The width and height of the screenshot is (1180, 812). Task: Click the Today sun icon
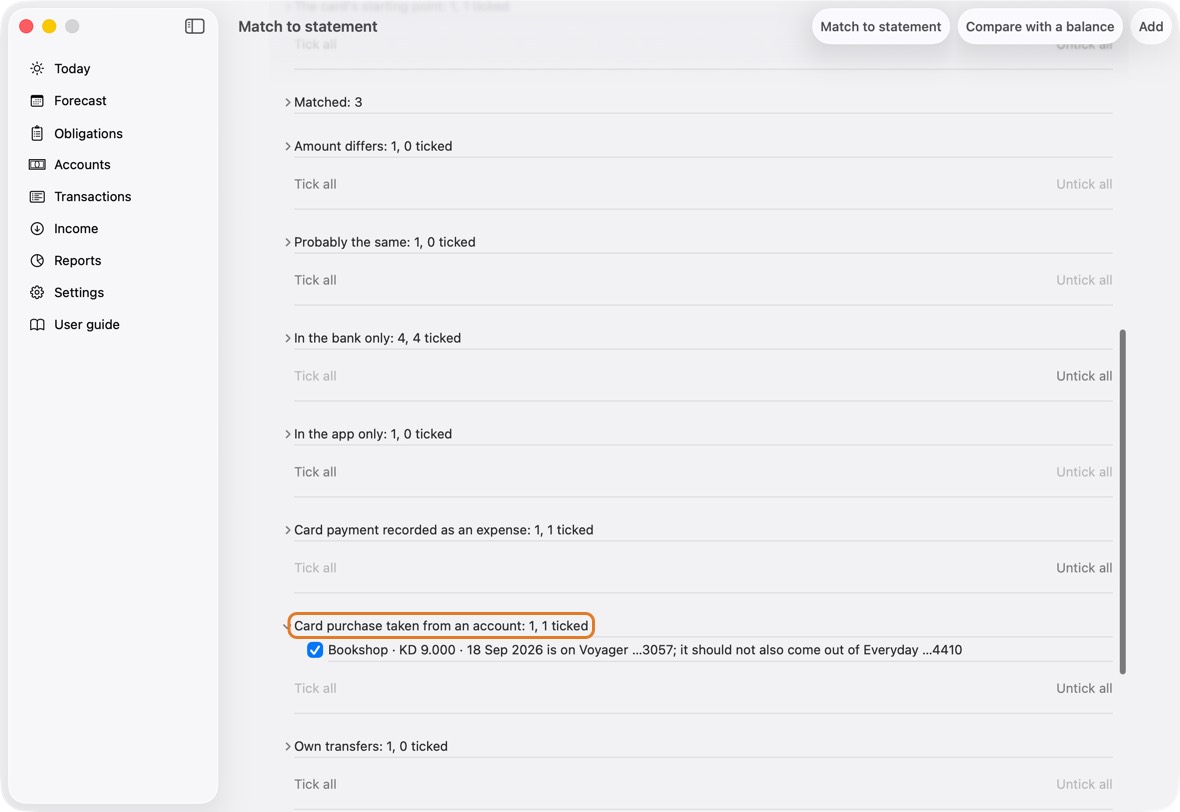click(37, 68)
